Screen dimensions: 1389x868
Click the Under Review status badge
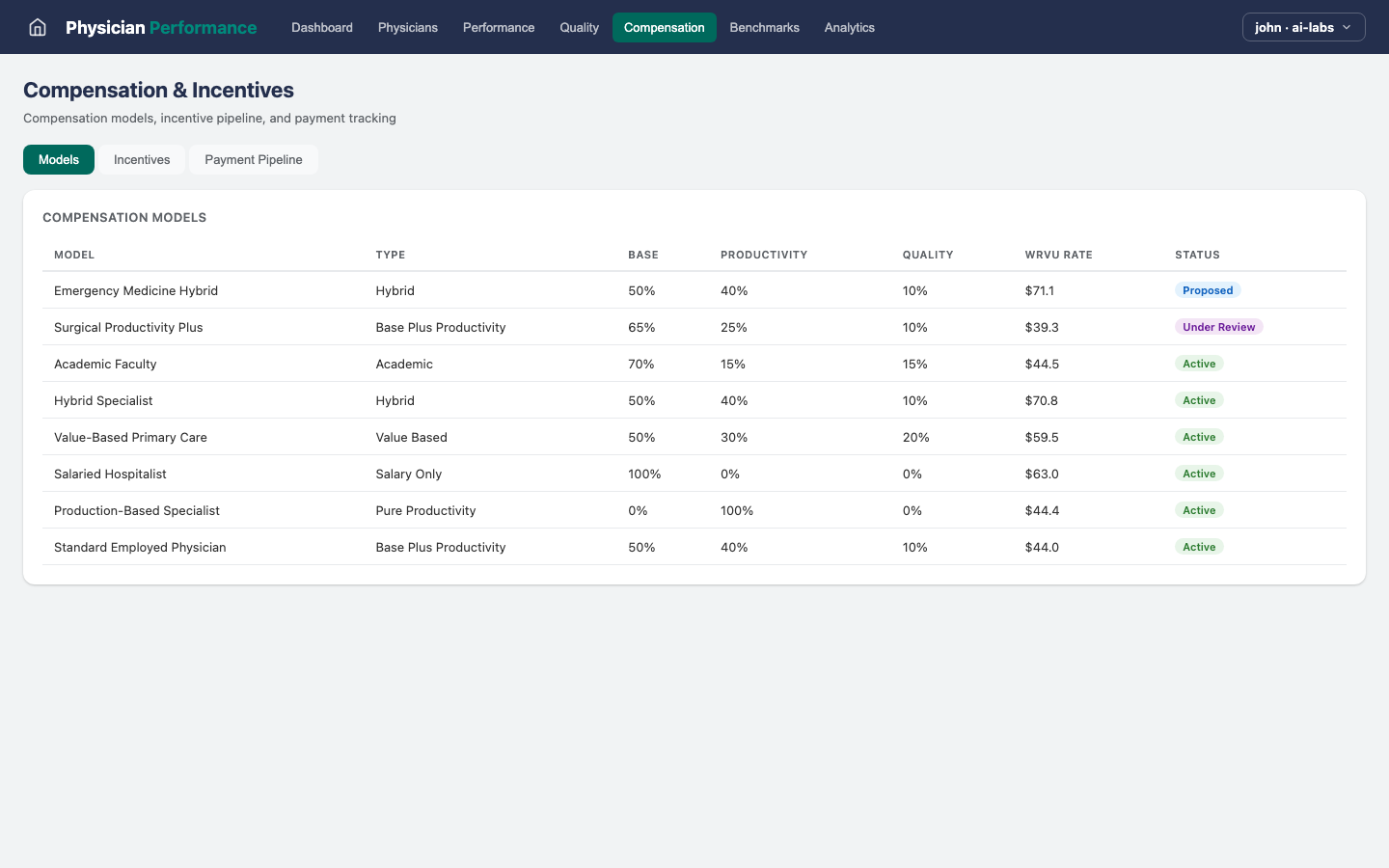pos(1218,327)
